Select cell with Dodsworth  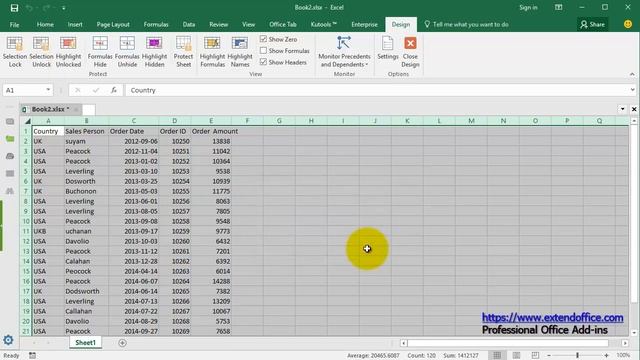pyautogui.click(x=86, y=291)
